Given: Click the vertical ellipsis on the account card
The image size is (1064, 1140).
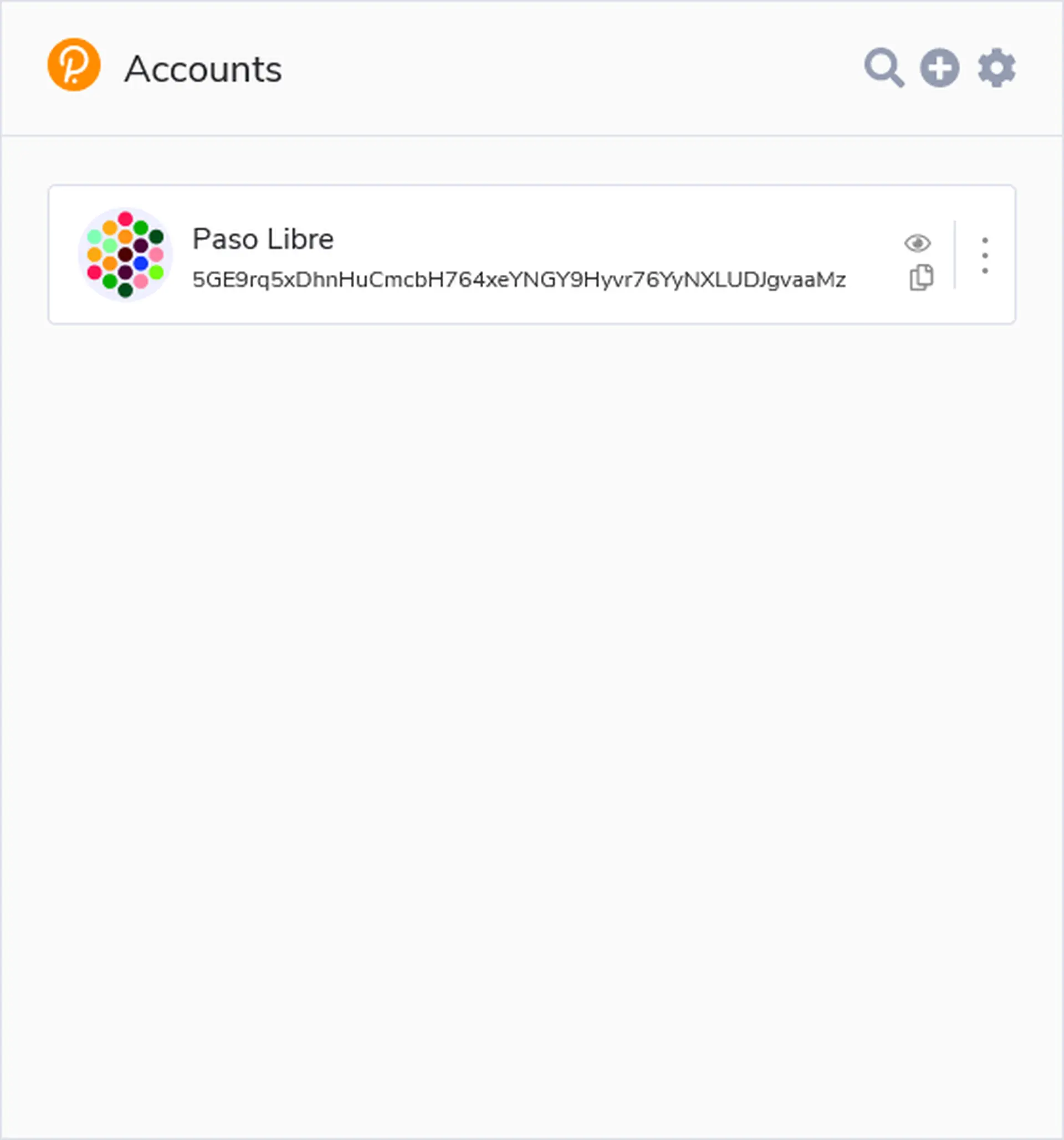Looking at the screenshot, I should (x=984, y=255).
